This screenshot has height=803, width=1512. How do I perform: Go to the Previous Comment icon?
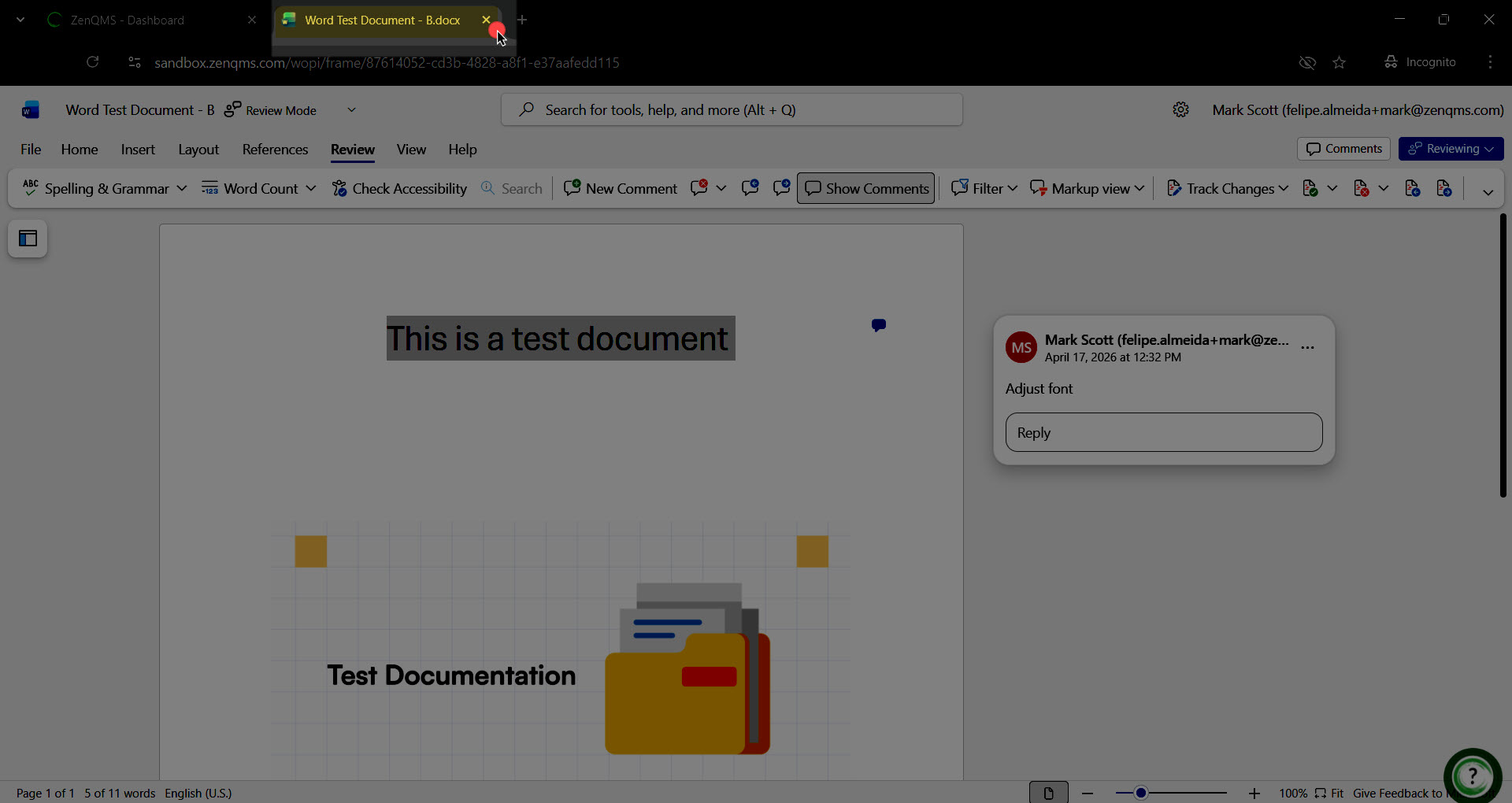pyautogui.click(x=750, y=188)
